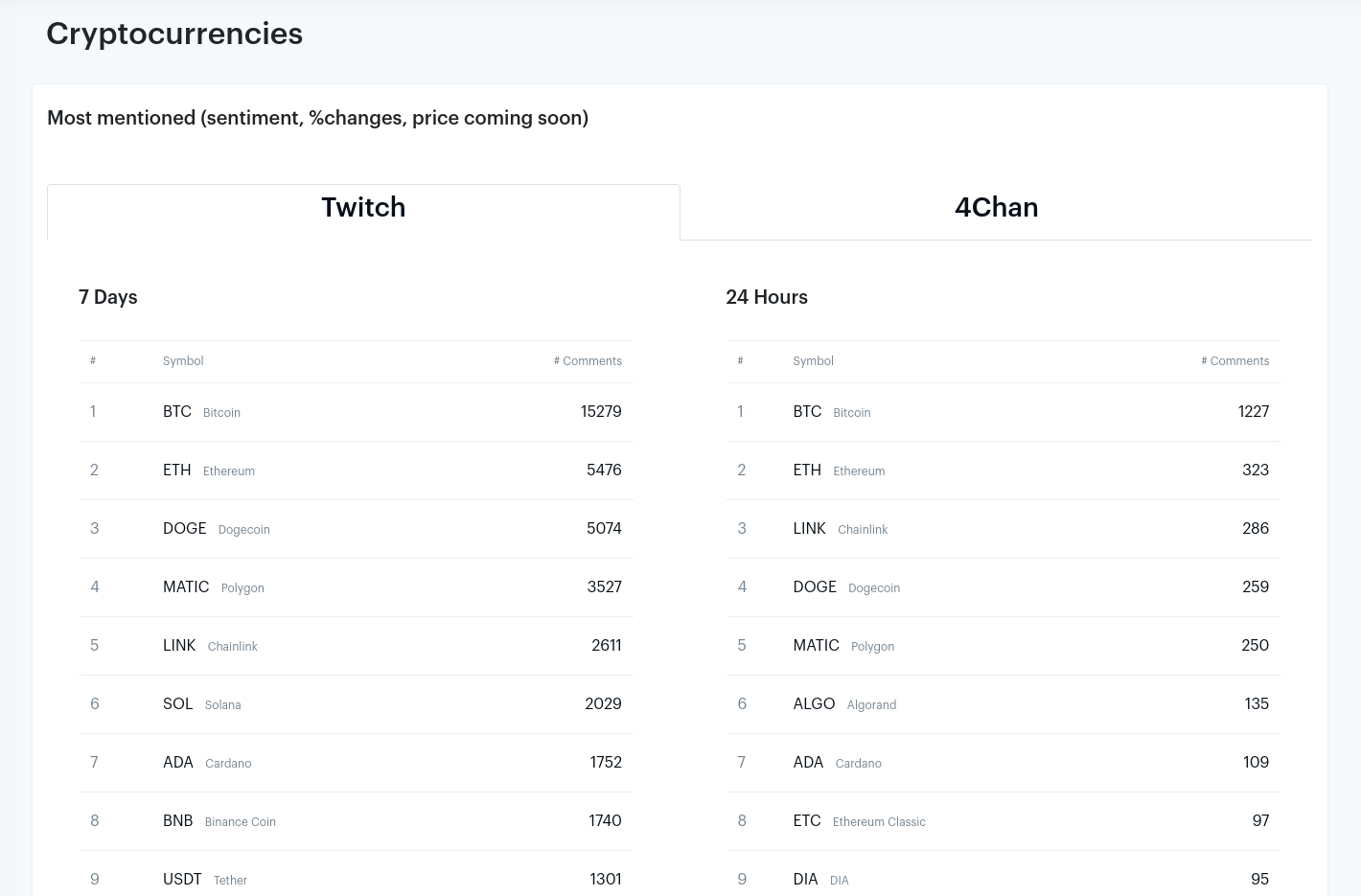1361x896 pixels.
Task: Click # Comments header in 7 Days table
Action: [588, 361]
